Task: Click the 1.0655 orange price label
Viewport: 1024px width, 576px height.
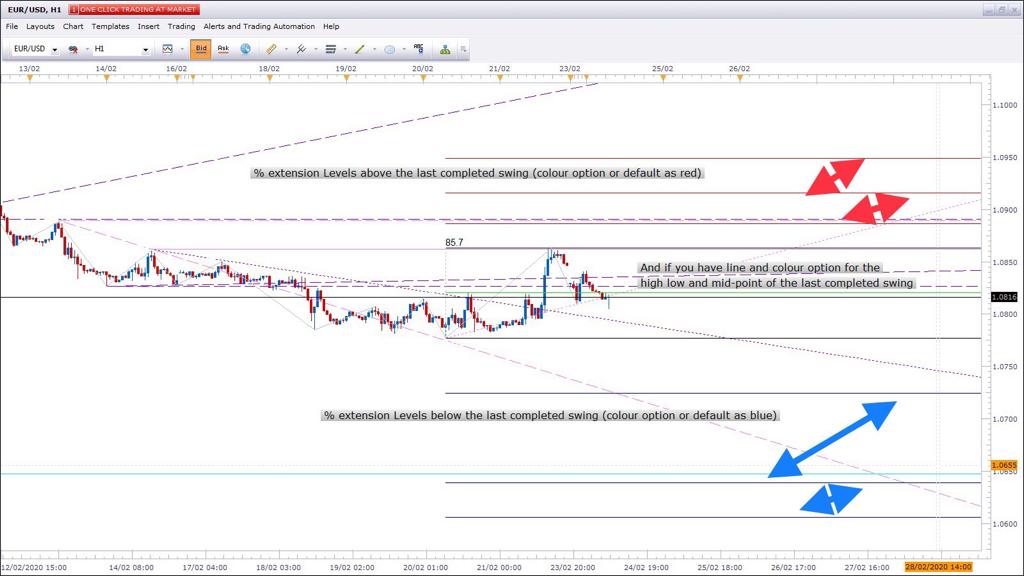Action: (x=1004, y=465)
